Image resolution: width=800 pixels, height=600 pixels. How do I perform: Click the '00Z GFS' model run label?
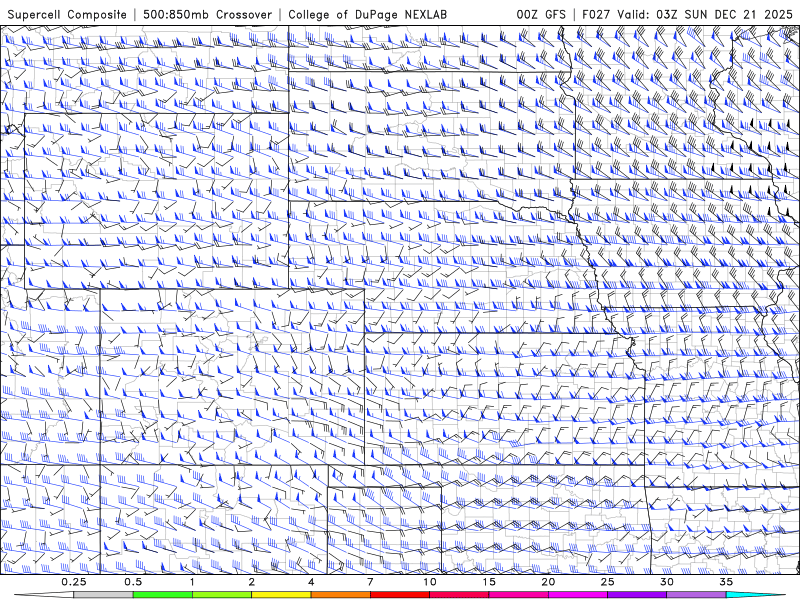[541, 15]
